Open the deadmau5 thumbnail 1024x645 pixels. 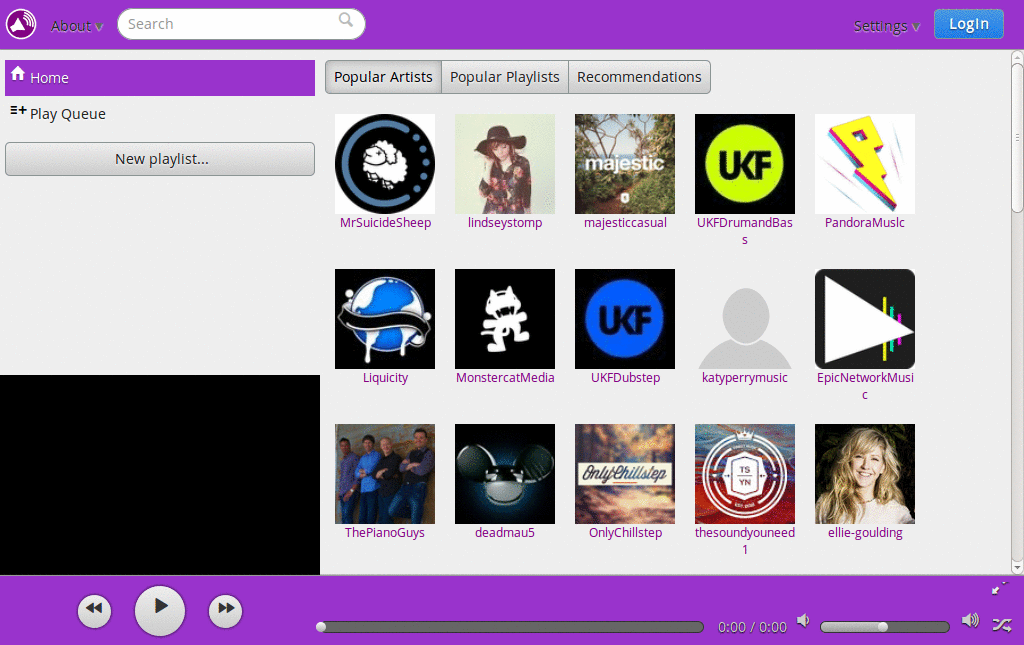[x=505, y=474]
